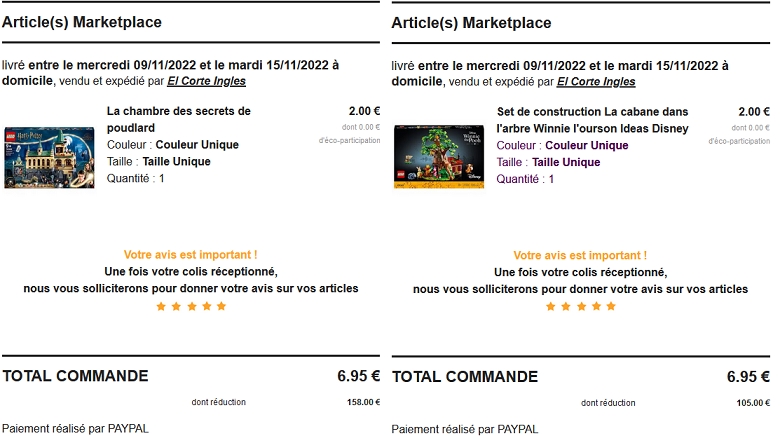This screenshot has width=780, height=436.
Task: Click 'dont réduction' label in right order
Action: [x=608, y=403]
